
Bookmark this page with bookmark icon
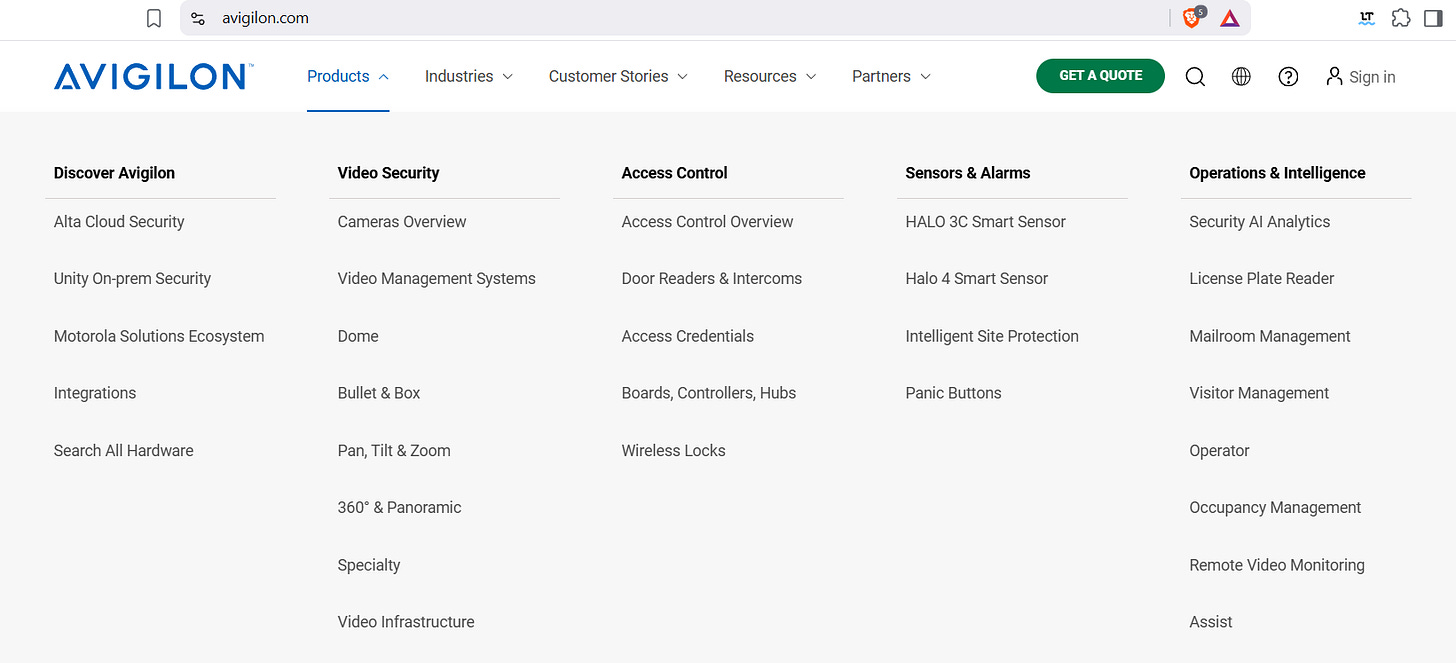154,18
